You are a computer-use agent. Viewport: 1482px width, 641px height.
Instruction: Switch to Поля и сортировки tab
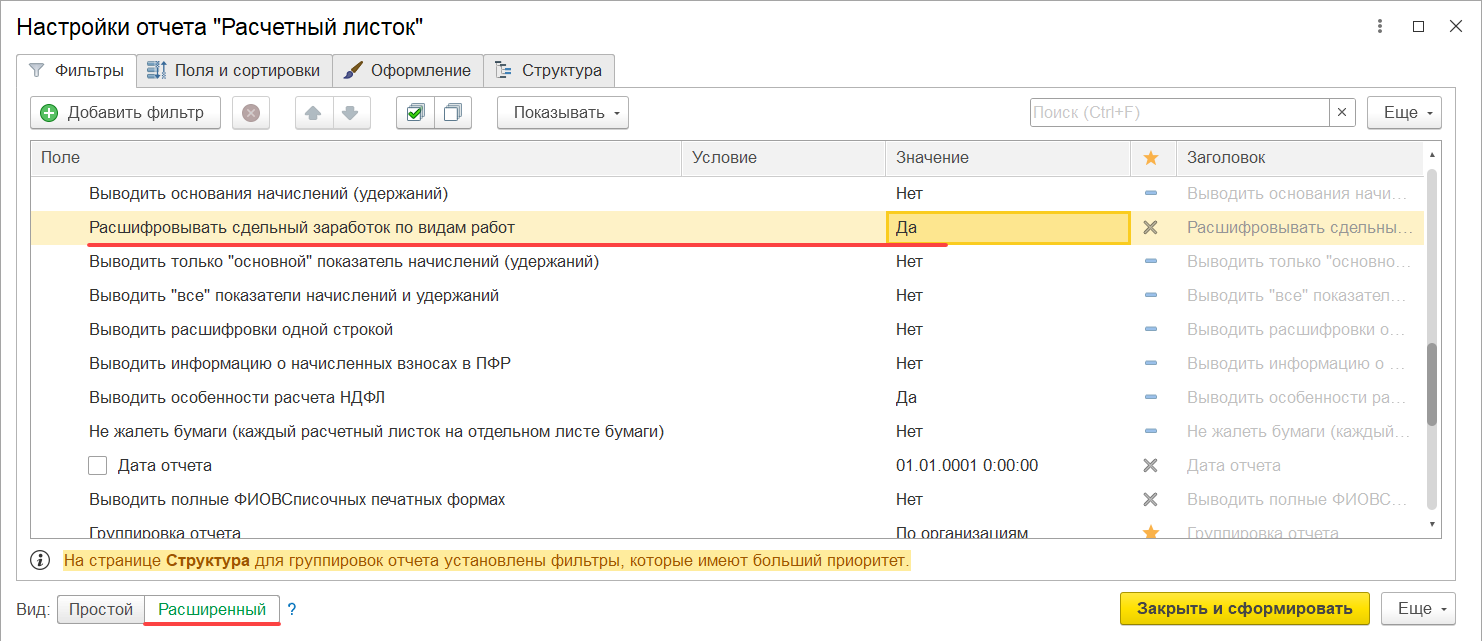tap(234, 70)
